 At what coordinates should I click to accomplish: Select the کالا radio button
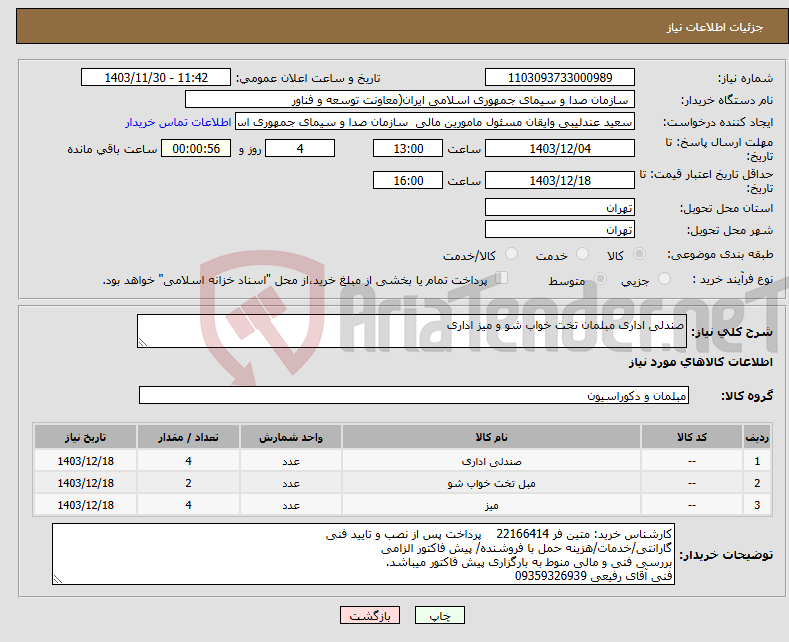(639, 254)
